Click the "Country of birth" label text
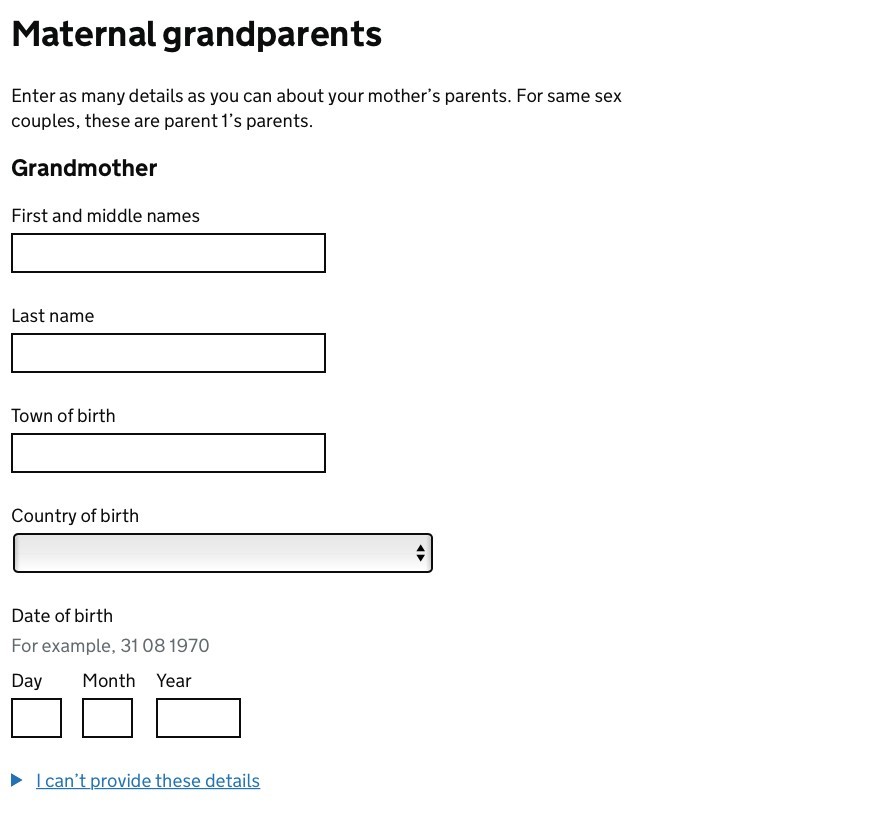Image resolution: width=871 pixels, height=818 pixels. click(x=75, y=516)
